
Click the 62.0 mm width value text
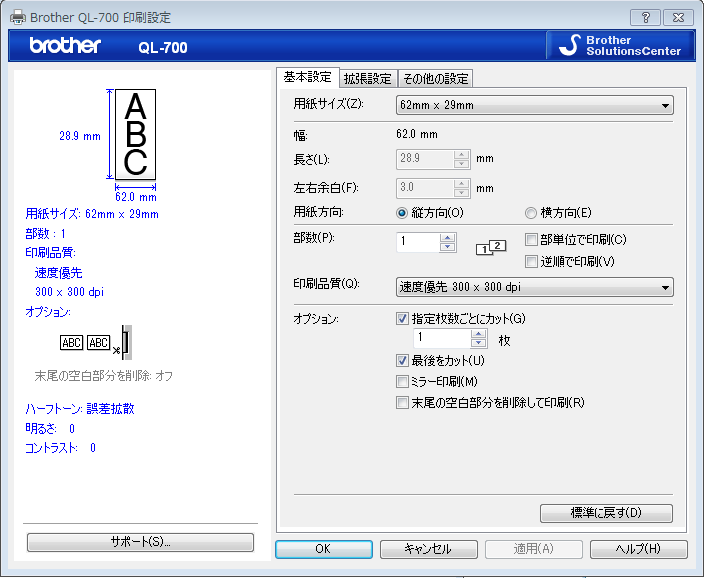[x=417, y=134]
